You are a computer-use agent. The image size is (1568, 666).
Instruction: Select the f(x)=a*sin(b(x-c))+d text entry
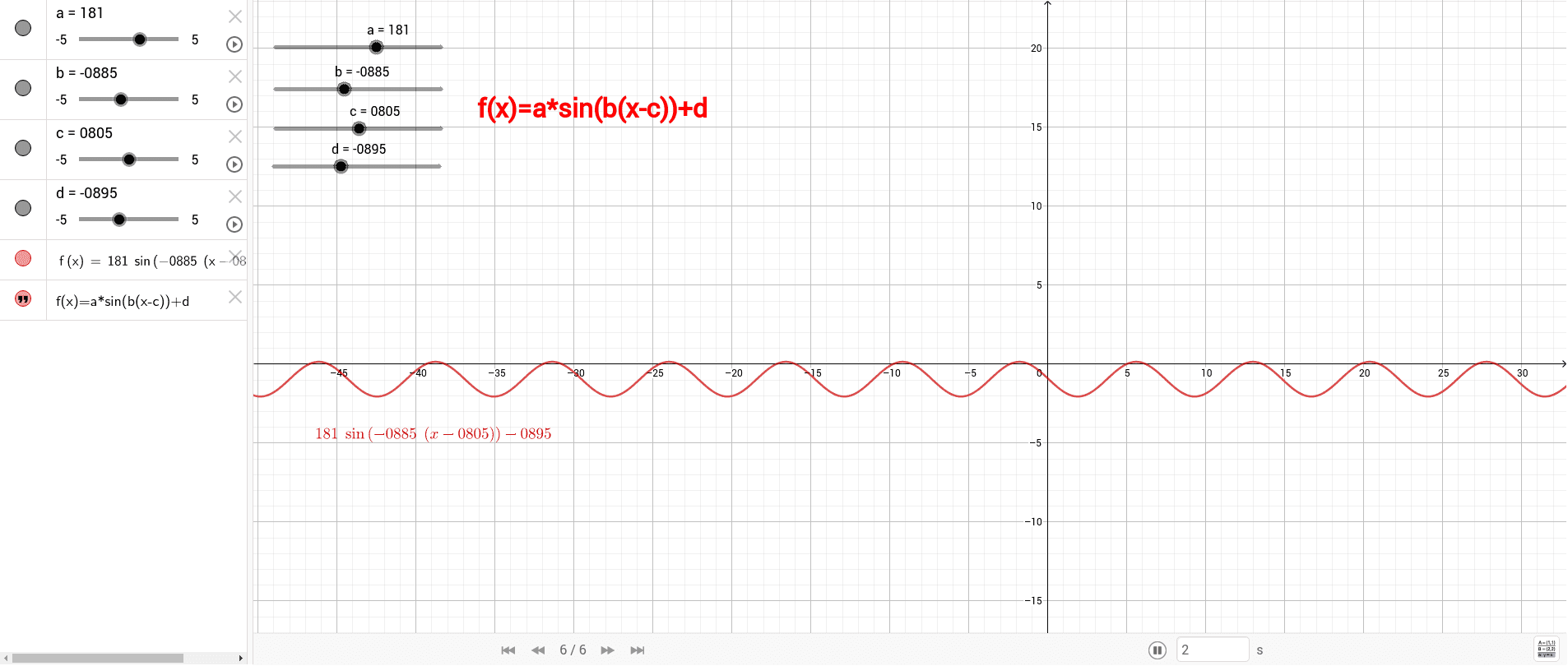click(x=123, y=301)
